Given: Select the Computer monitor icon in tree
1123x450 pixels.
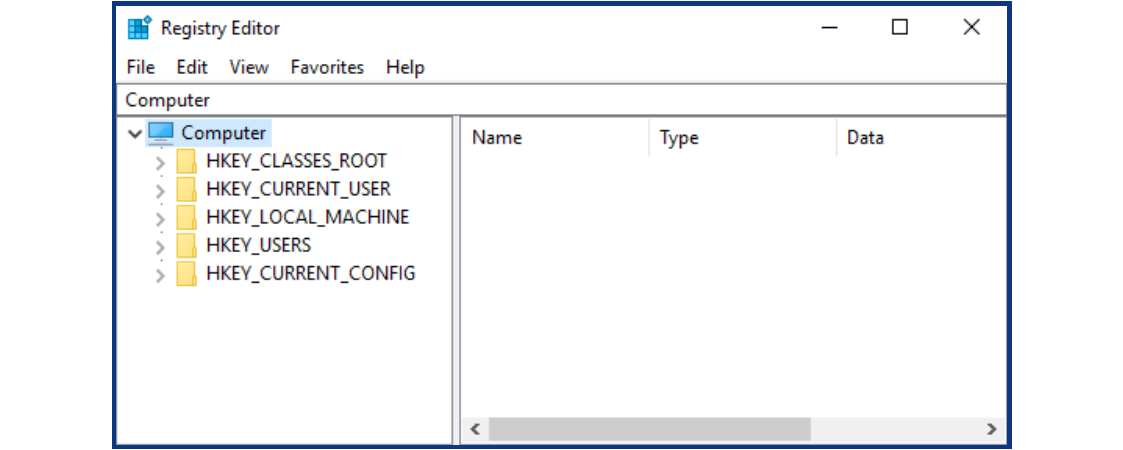Looking at the screenshot, I should click(x=160, y=133).
